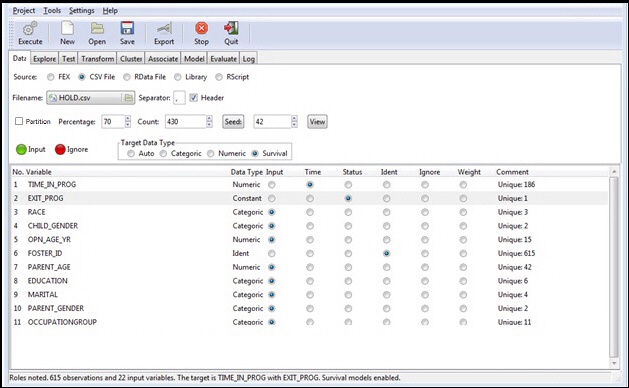The width and height of the screenshot is (629, 388).
Task: Open the Settings menu
Action: (81, 10)
